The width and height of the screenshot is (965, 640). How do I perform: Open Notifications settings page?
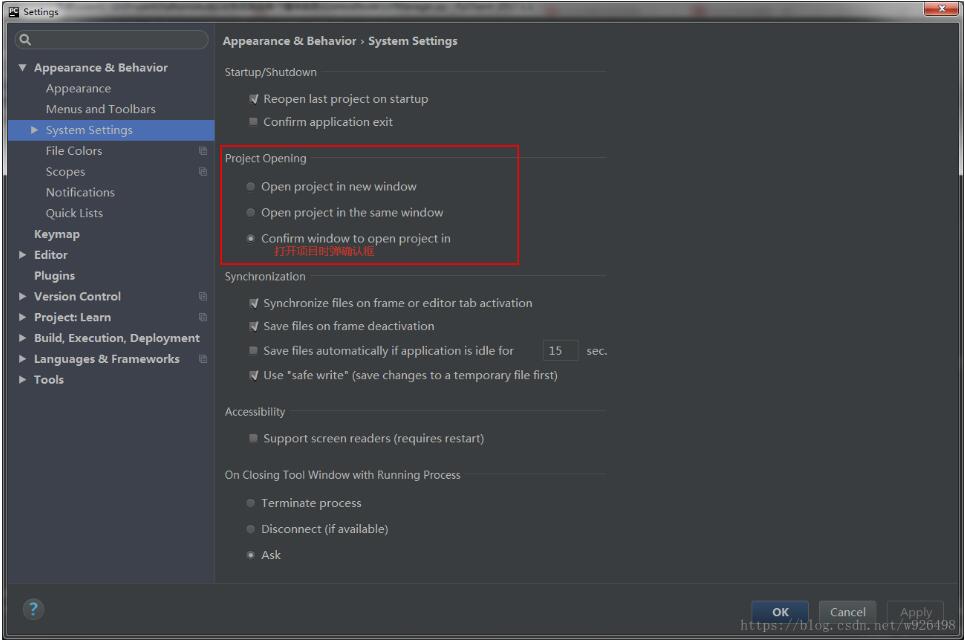pos(80,193)
